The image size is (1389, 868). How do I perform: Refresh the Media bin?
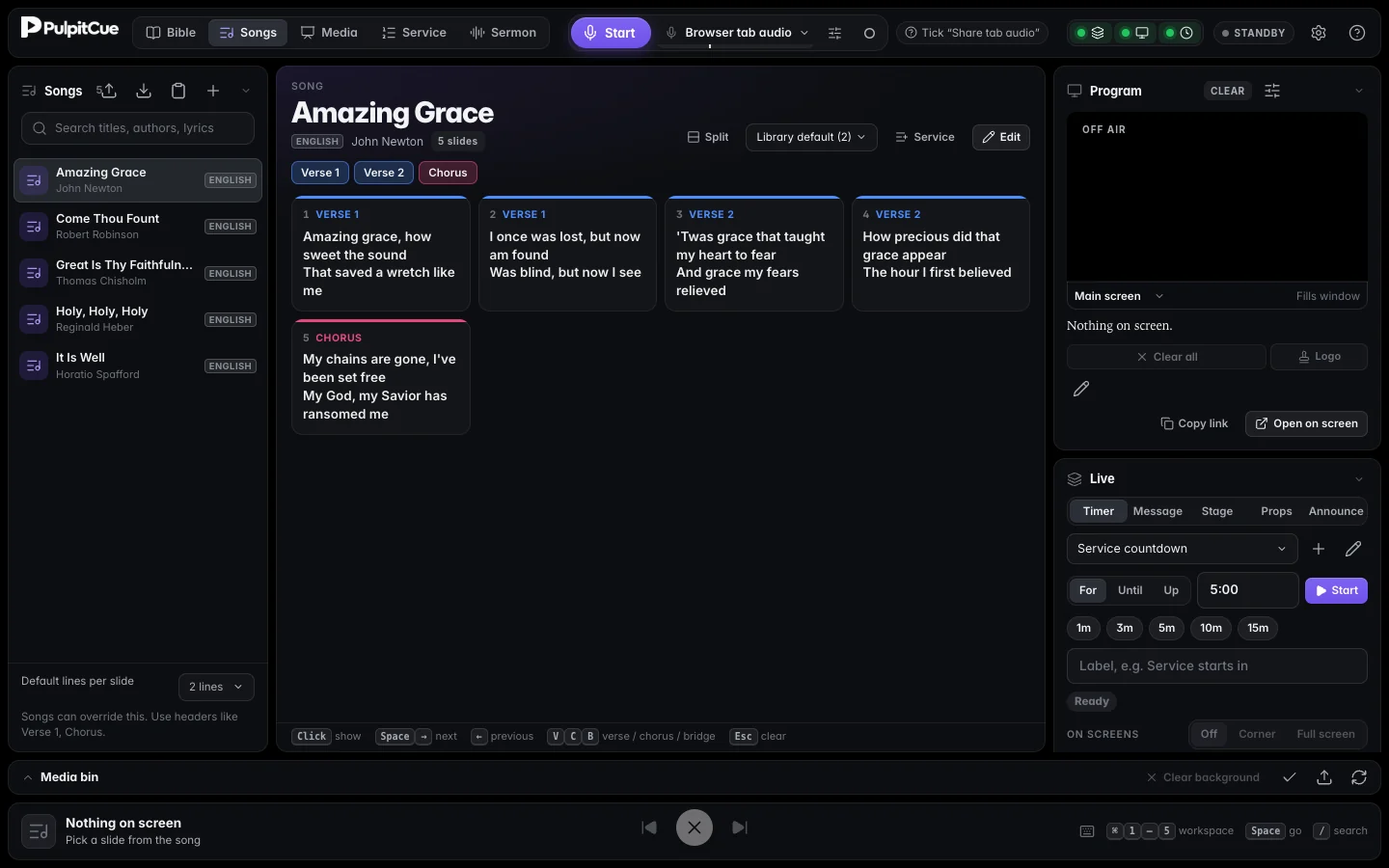tap(1359, 777)
